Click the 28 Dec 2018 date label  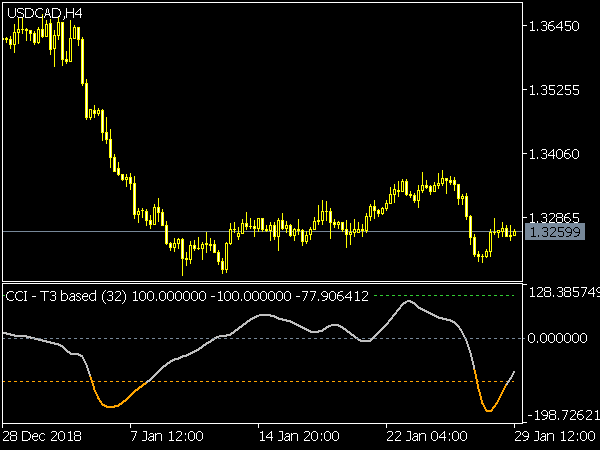42,436
